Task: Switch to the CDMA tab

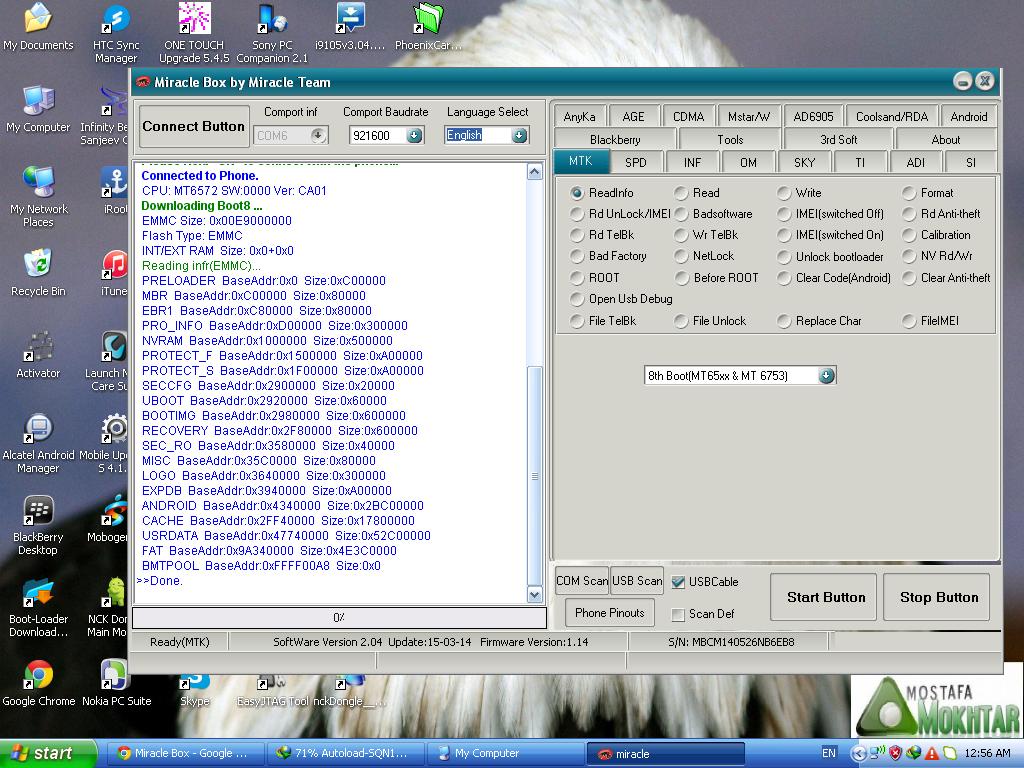Action: (x=688, y=117)
